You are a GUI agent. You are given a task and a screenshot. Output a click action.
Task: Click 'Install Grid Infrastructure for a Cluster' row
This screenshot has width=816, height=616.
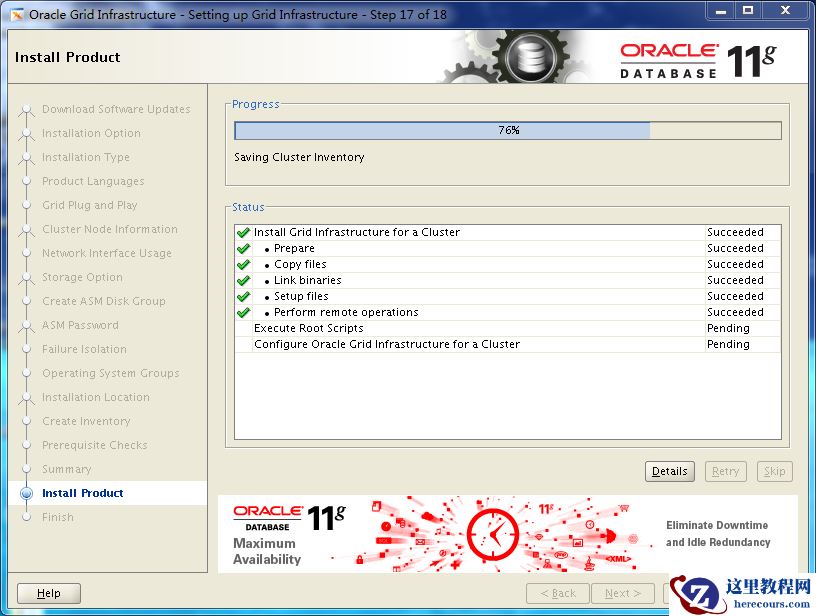click(508, 233)
